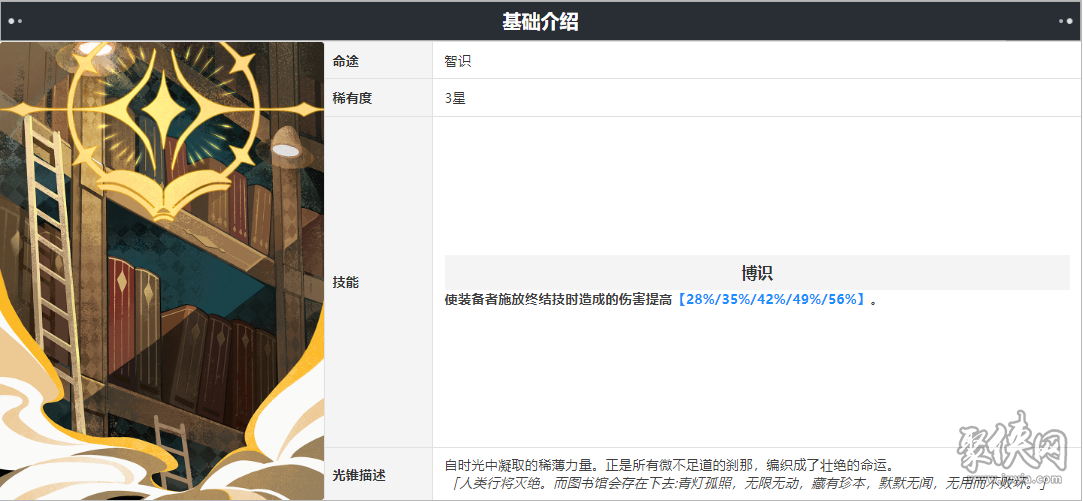Select the 3星 rarity value
The width and height of the screenshot is (1083, 501).
click(455, 98)
